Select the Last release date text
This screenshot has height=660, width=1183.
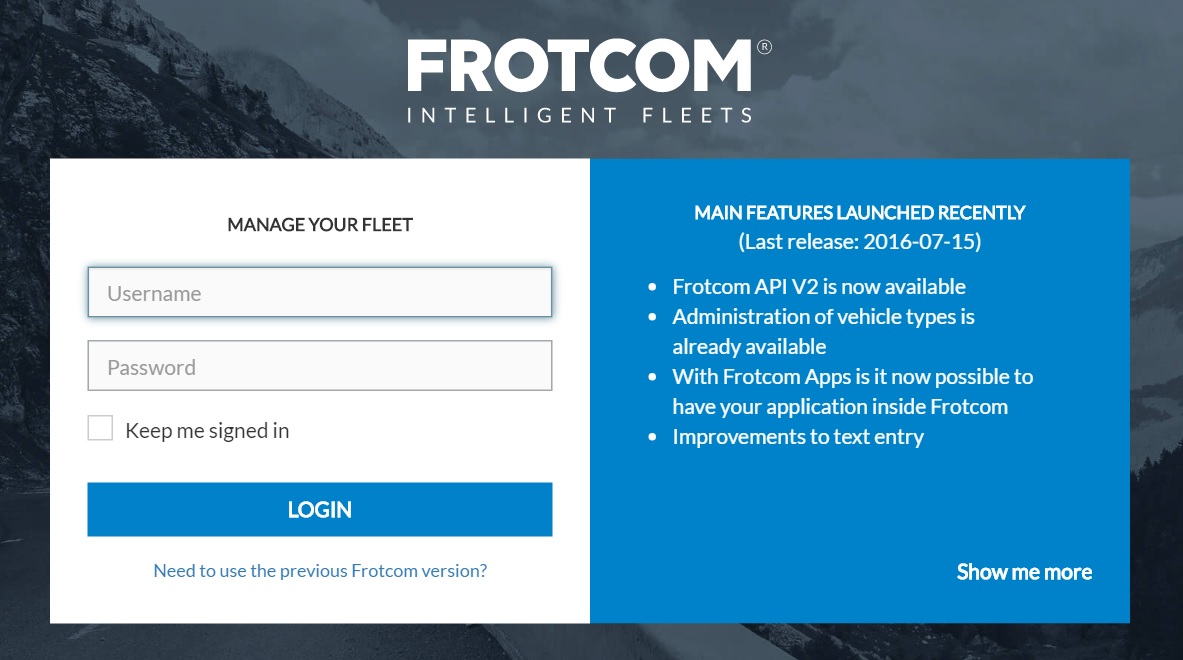click(859, 242)
